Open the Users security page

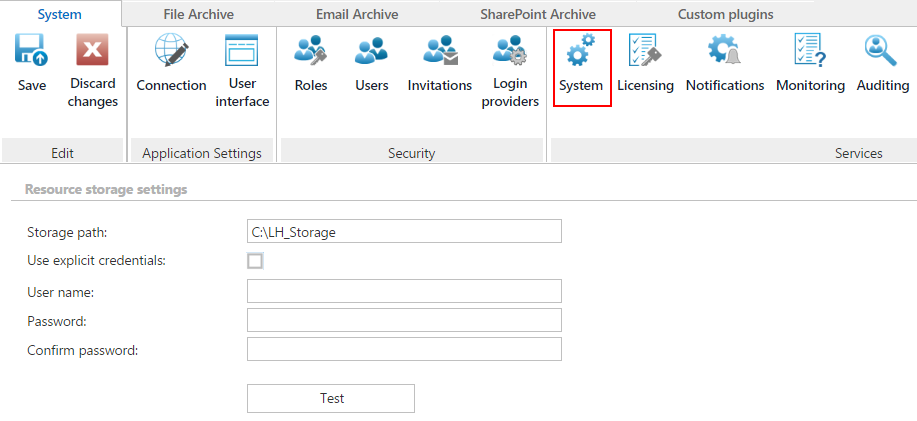point(371,51)
